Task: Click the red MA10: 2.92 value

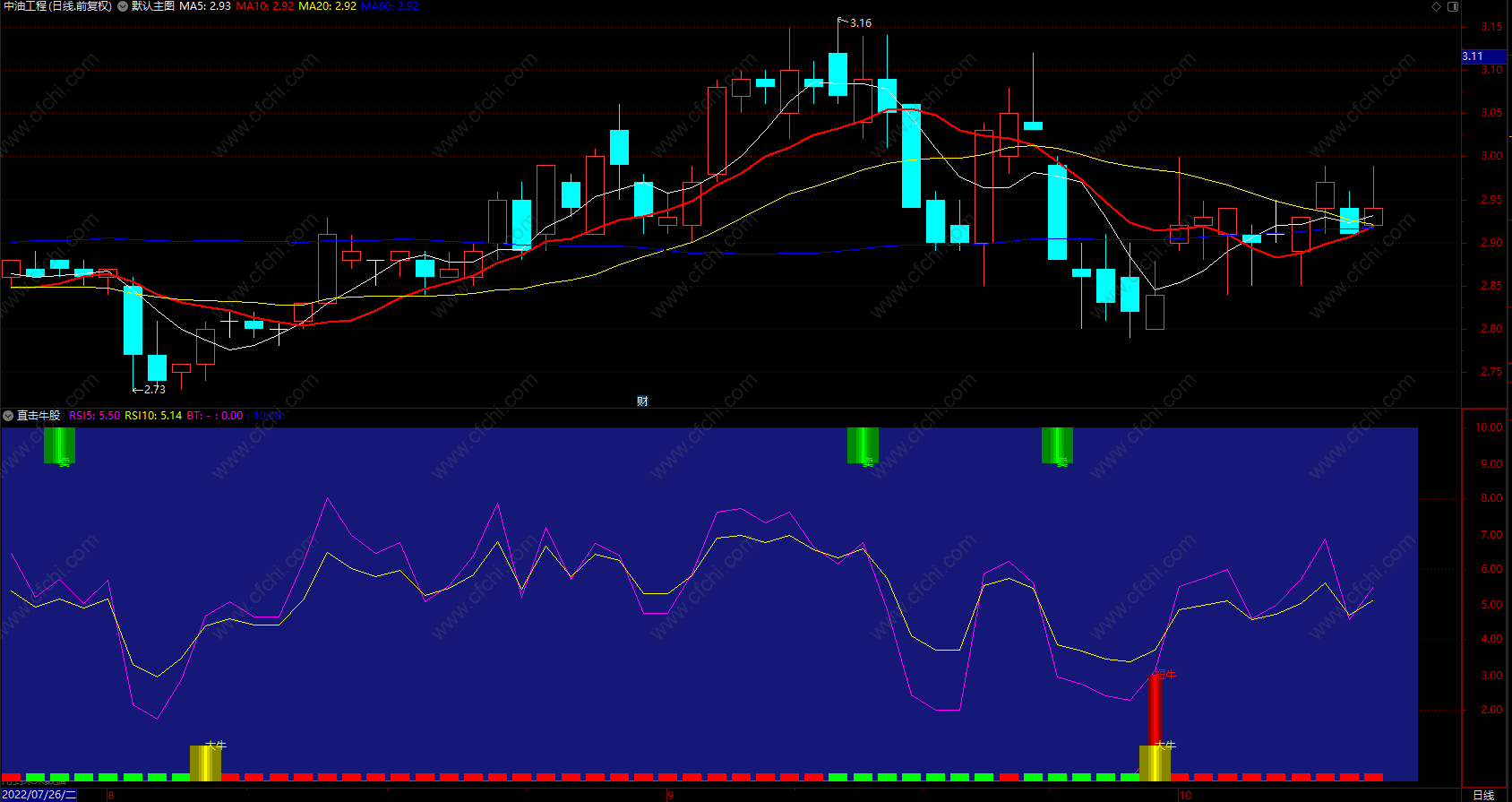Action: pyautogui.click(x=264, y=6)
